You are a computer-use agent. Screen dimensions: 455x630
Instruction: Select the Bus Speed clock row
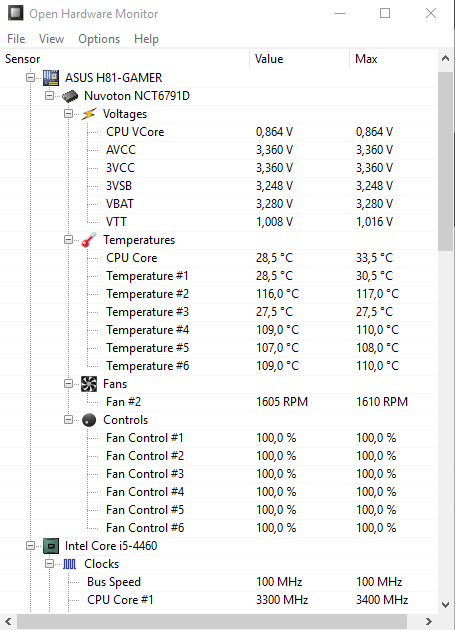pyautogui.click(x=219, y=582)
